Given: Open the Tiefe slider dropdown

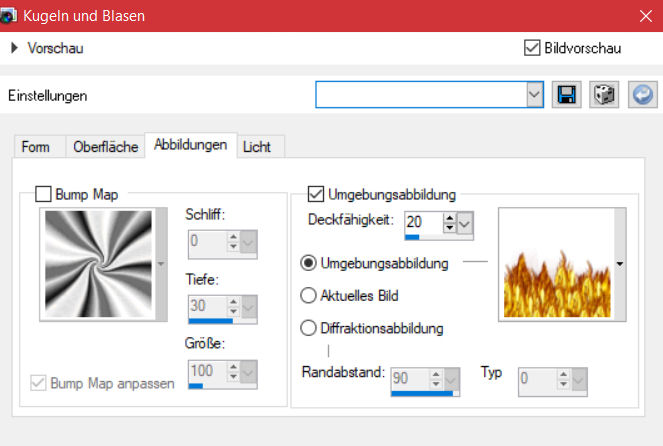Looking at the screenshot, I should [x=248, y=307].
